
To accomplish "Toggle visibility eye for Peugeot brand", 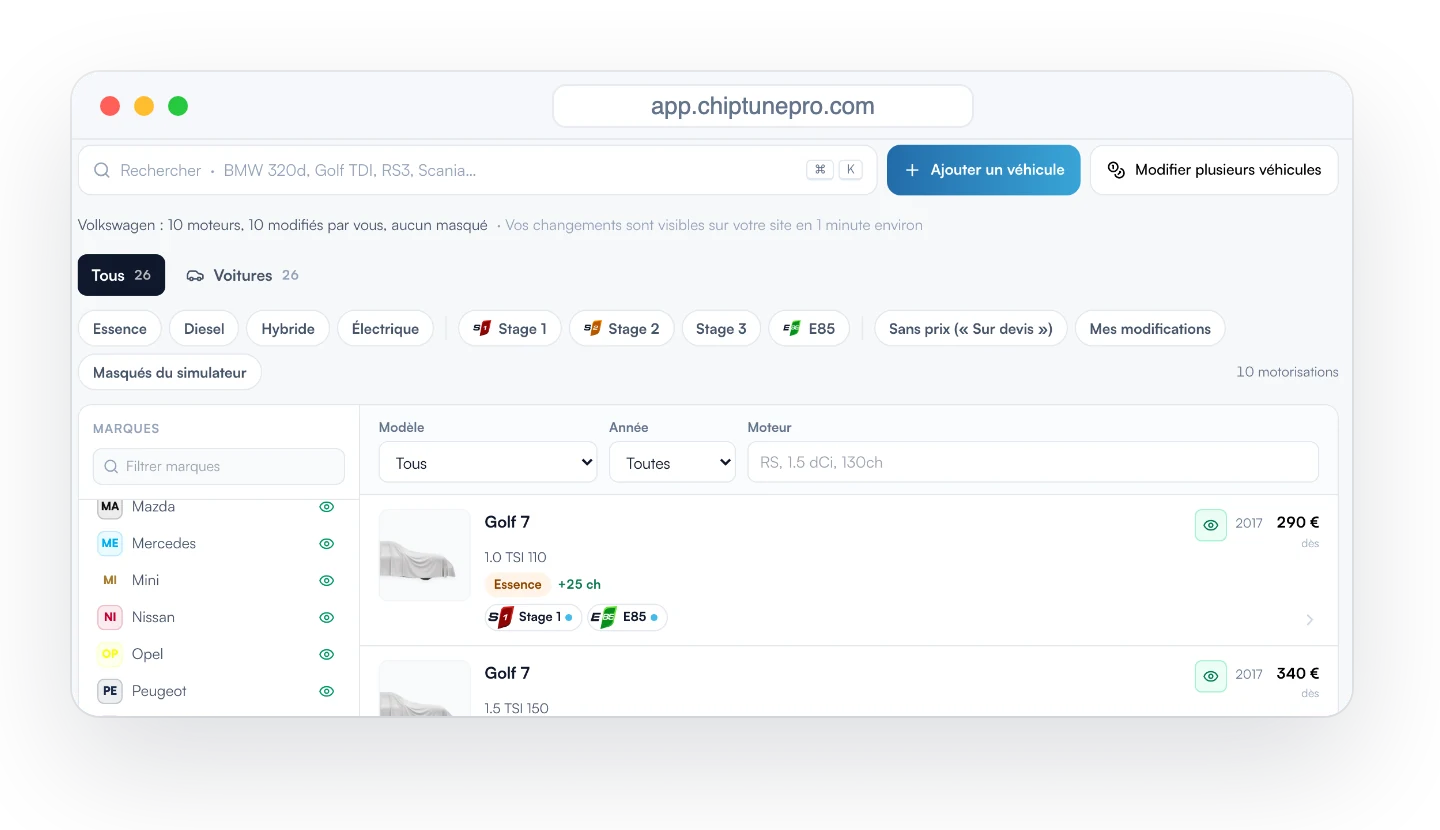I will (x=326, y=691).
